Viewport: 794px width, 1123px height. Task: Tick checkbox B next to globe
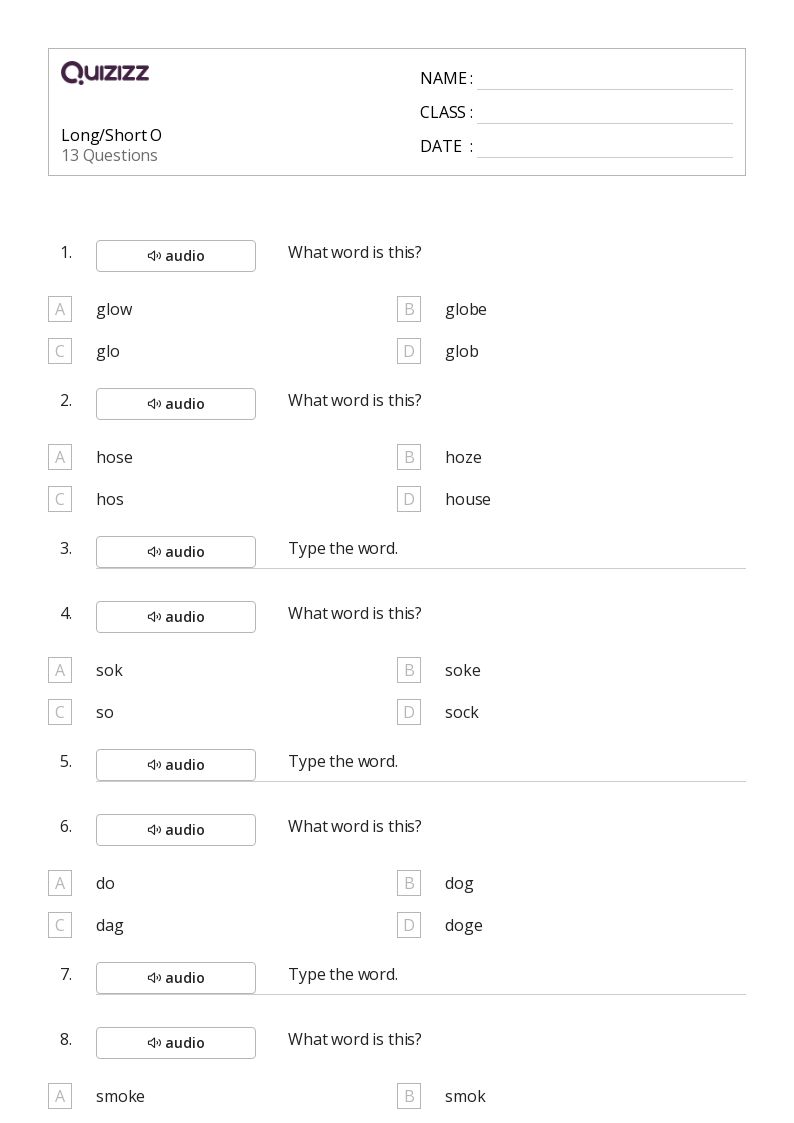coord(409,309)
